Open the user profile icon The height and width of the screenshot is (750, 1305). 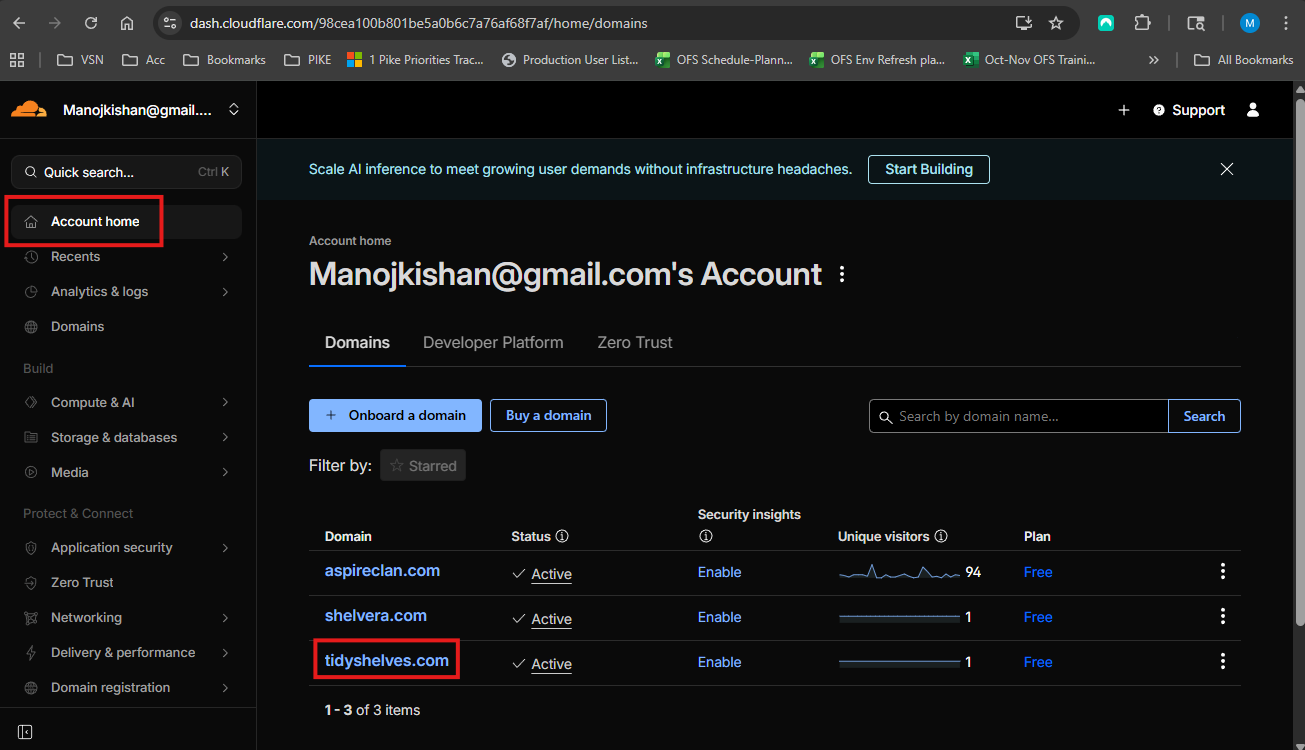(1253, 110)
